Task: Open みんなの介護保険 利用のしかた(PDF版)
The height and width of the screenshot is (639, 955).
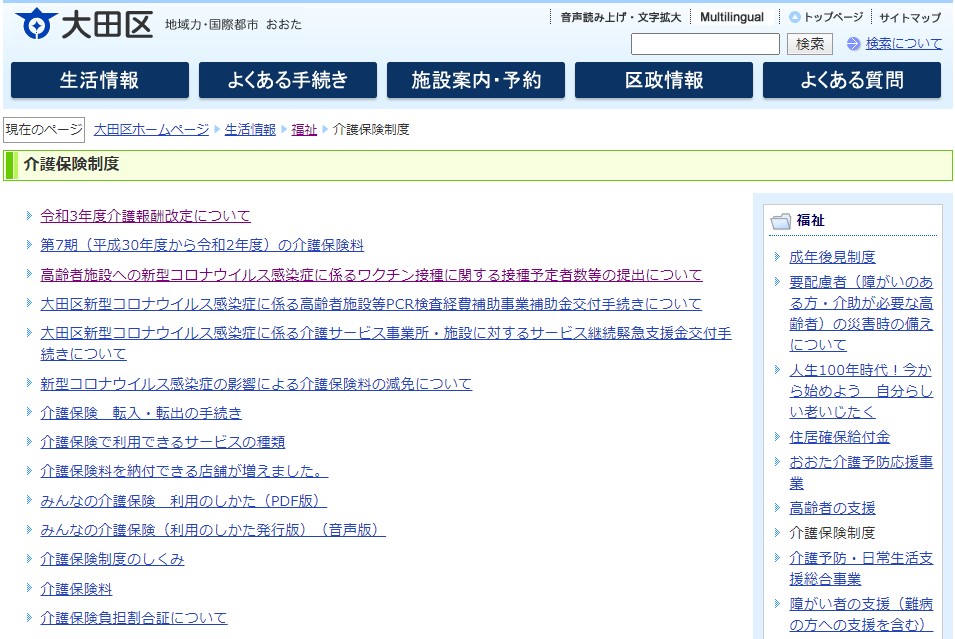Action: [183, 501]
